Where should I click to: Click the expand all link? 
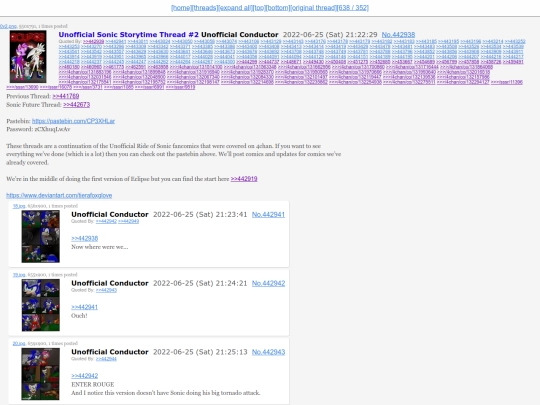(235, 8)
